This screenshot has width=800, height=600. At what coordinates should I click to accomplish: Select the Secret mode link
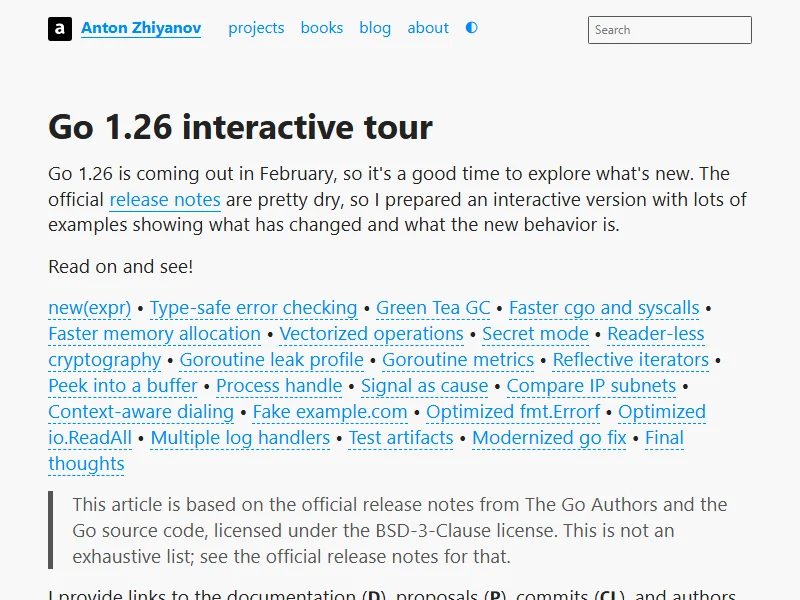[x=535, y=334]
